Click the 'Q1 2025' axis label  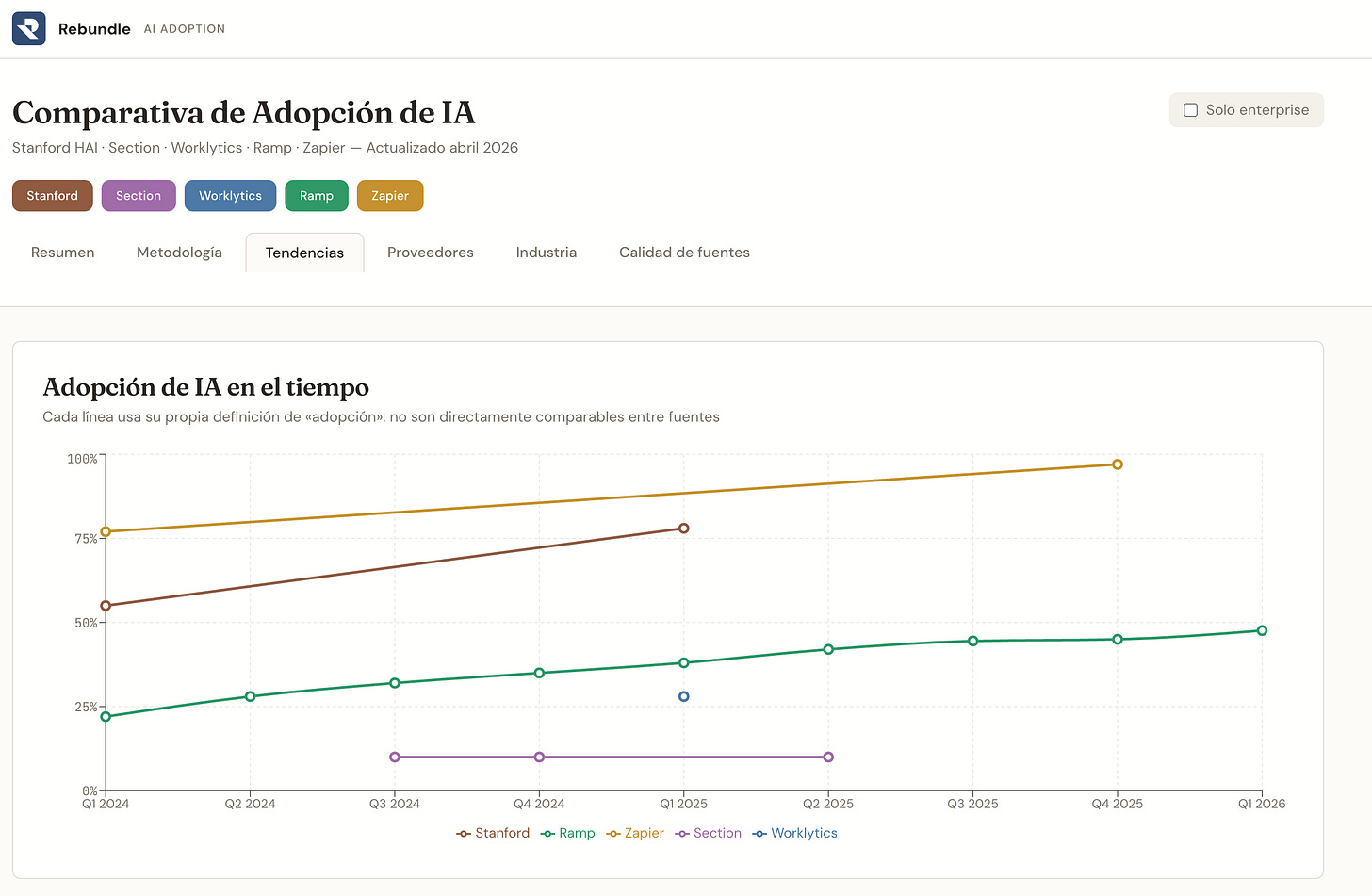coord(684,805)
